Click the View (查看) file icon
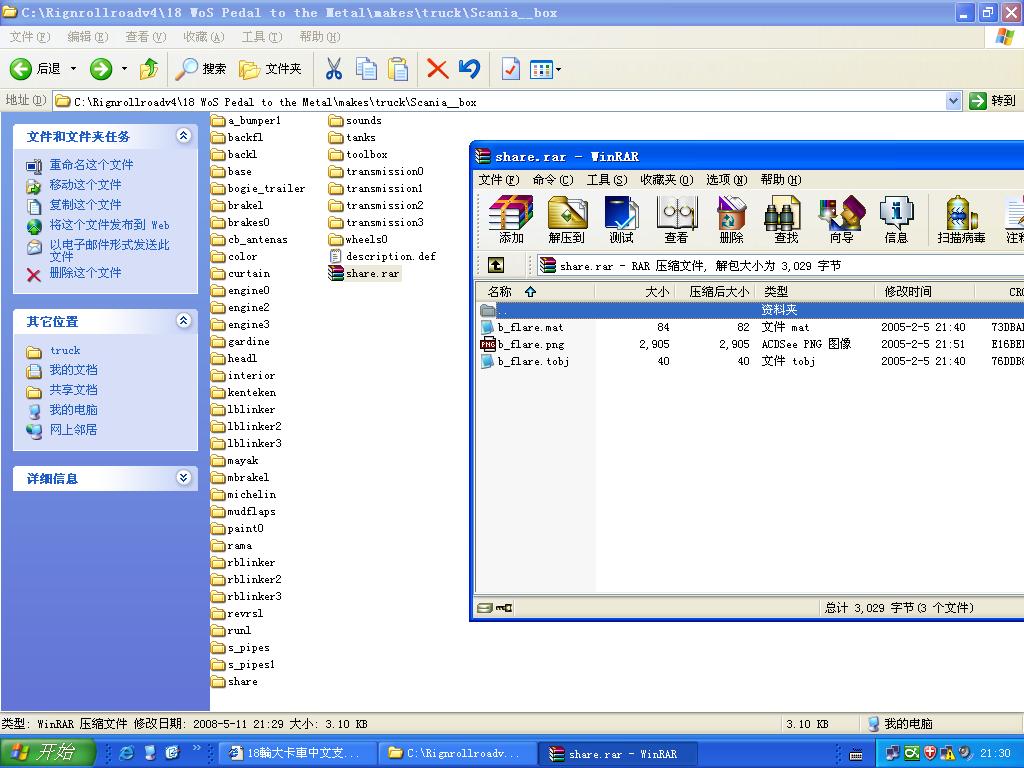The width and height of the screenshot is (1024, 768). pyautogui.click(x=676, y=219)
